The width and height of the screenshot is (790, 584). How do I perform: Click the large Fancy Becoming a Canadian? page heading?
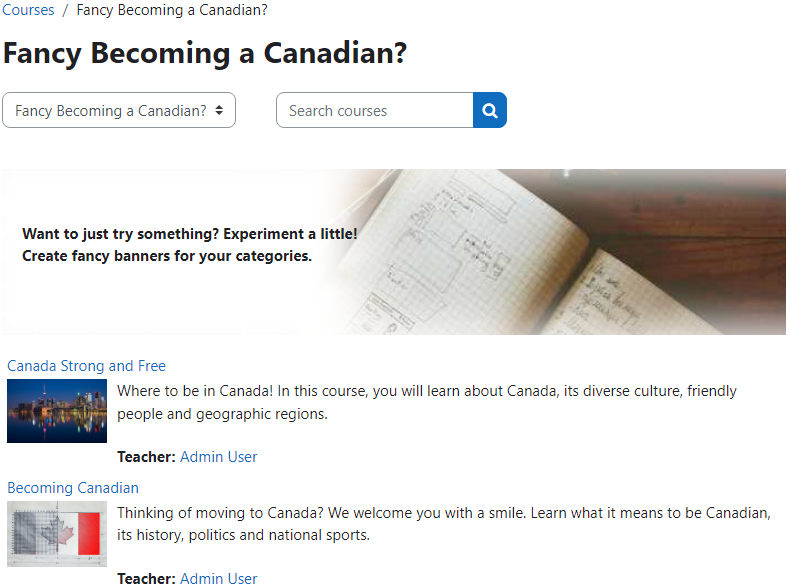coord(205,53)
